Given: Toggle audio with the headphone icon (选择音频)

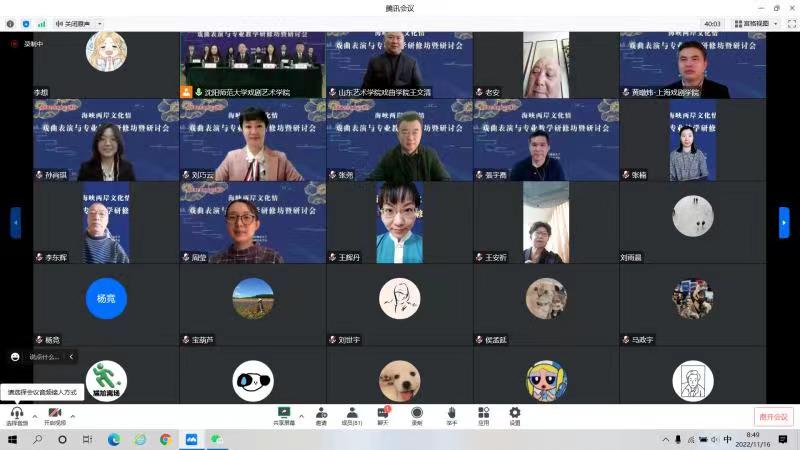Looking at the screenshot, I should click(x=16, y=414).
